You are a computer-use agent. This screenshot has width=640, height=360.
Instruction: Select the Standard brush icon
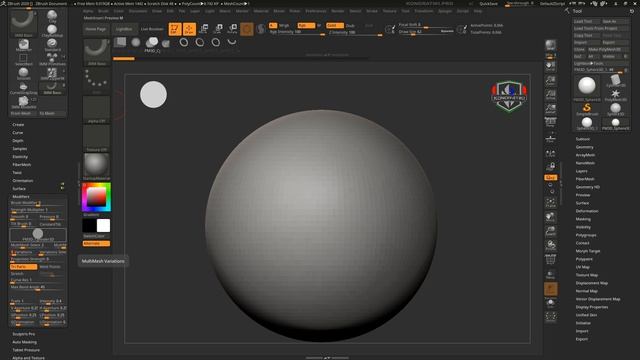(x=52, y=44)
